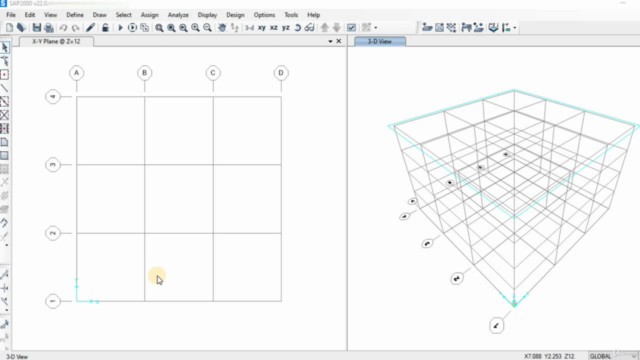This screenshot has width=640, height=360.
Task: Close the X-Y Plane view pane
Action: pyautogui.click(x=339, y=41)
